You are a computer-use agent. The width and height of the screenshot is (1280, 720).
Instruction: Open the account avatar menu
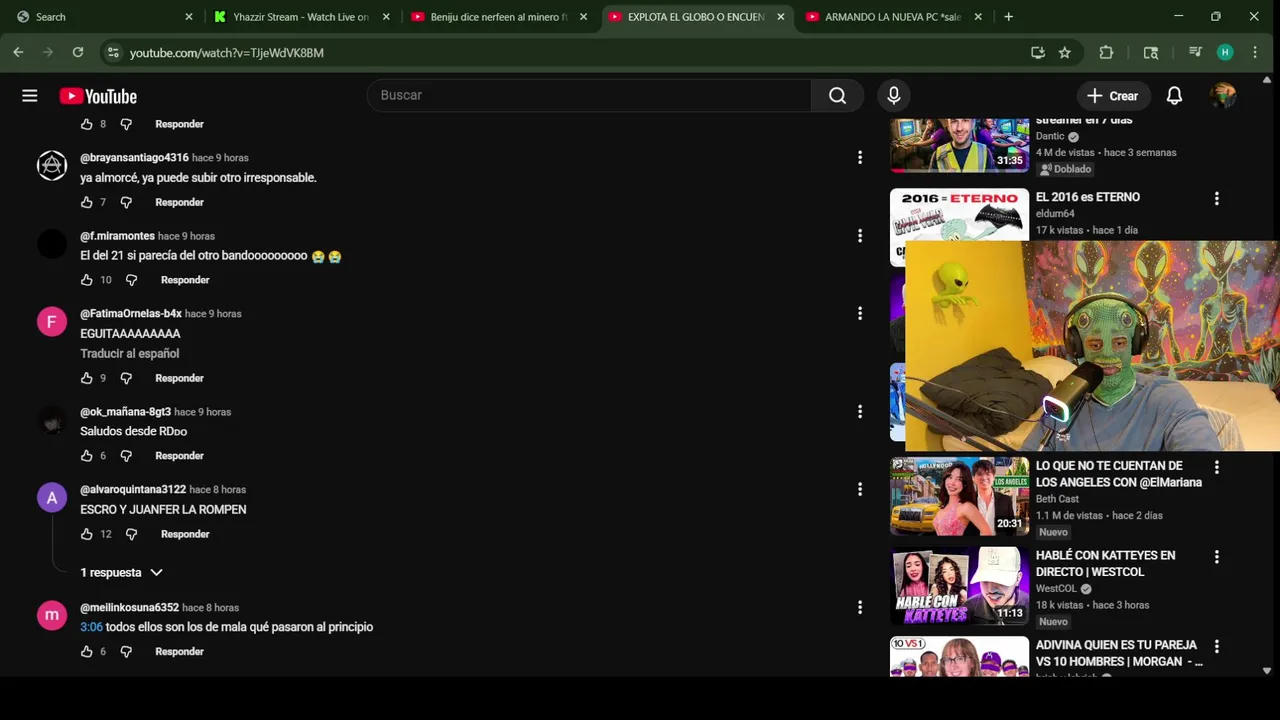pos(1223,96)
